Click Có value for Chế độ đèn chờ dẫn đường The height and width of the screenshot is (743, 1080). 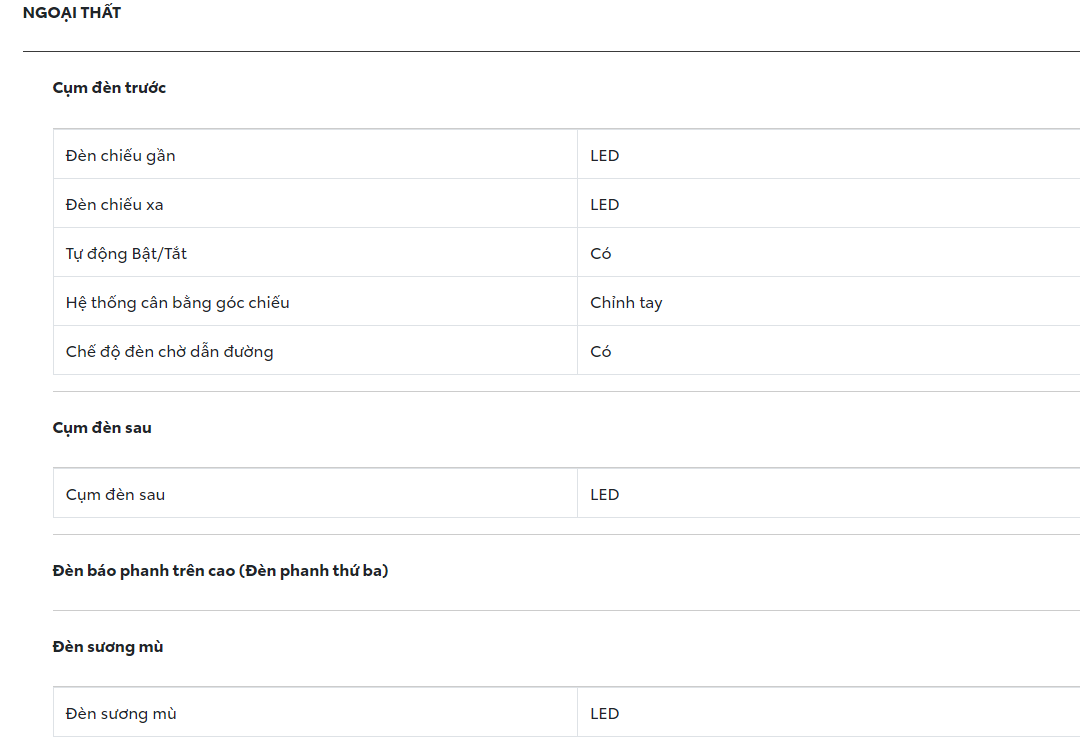(x=601, y=352)
